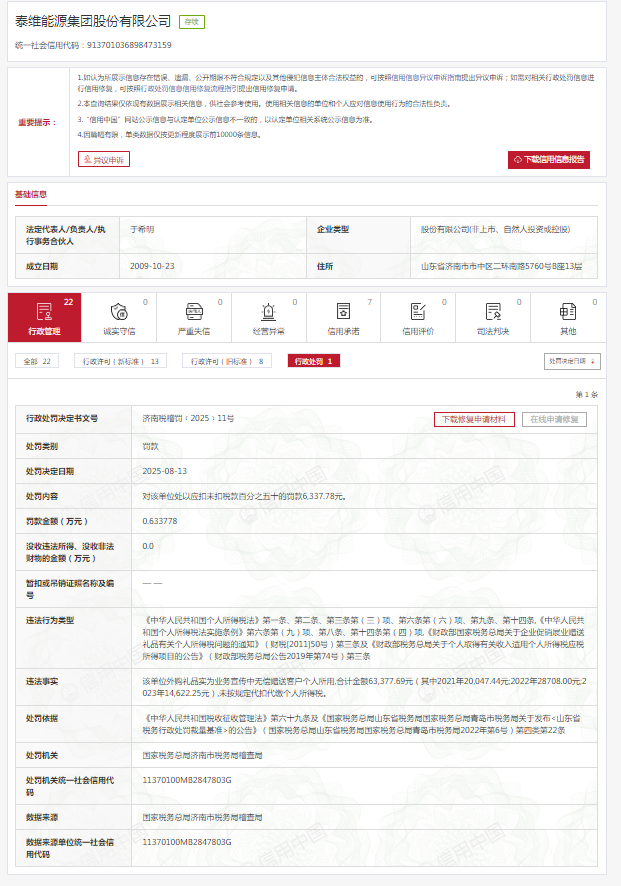Click the green 存续 status badge
Viewport: 621px width, 886px height.
coord(192,22)
